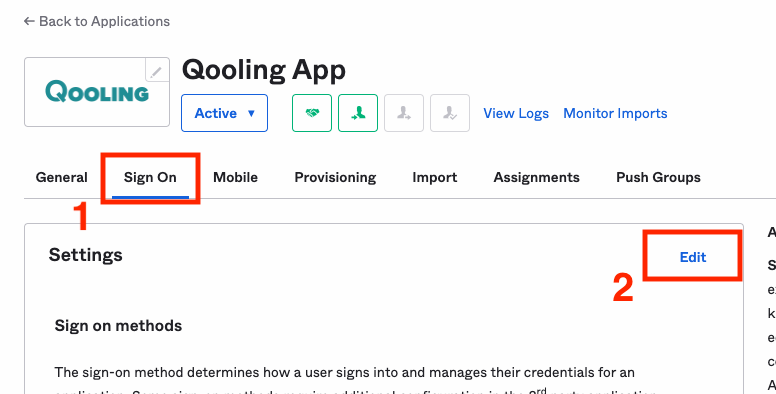Click the pencil icon to edit the logo

point(156,71)
